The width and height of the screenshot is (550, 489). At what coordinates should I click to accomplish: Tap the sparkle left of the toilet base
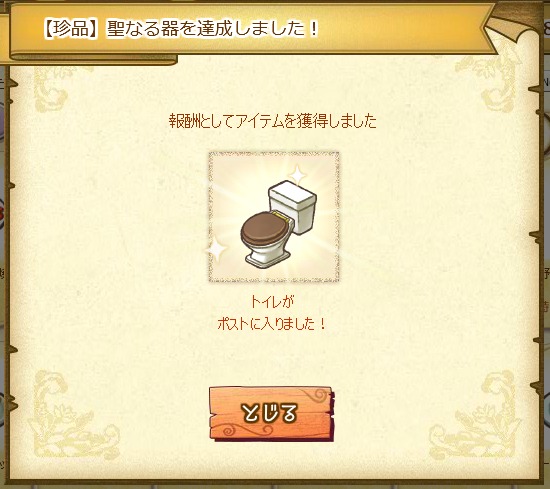coord(217,249)
